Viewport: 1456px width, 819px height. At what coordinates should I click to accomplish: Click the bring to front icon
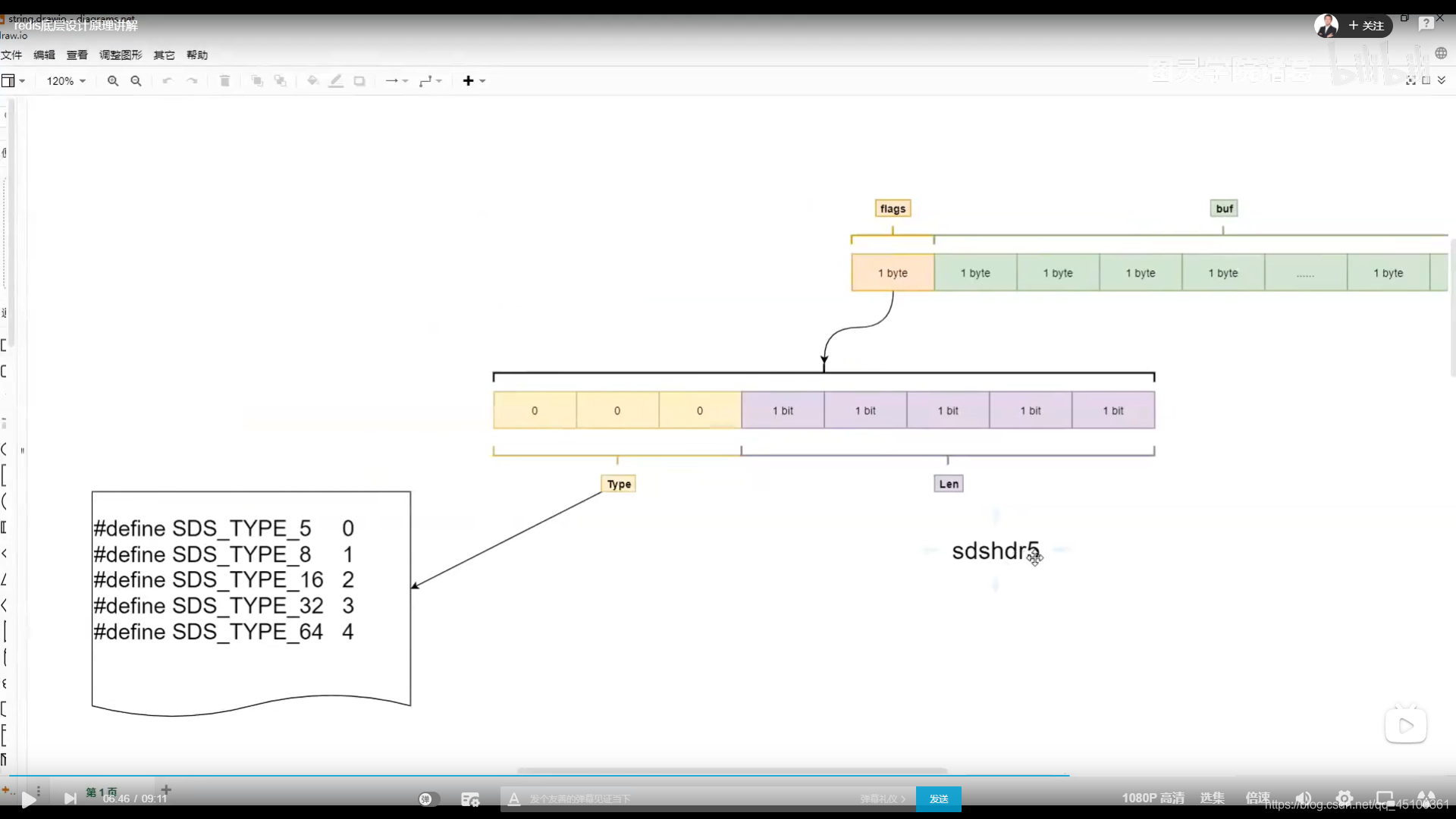pyautogui.click(x=257, y=81)
